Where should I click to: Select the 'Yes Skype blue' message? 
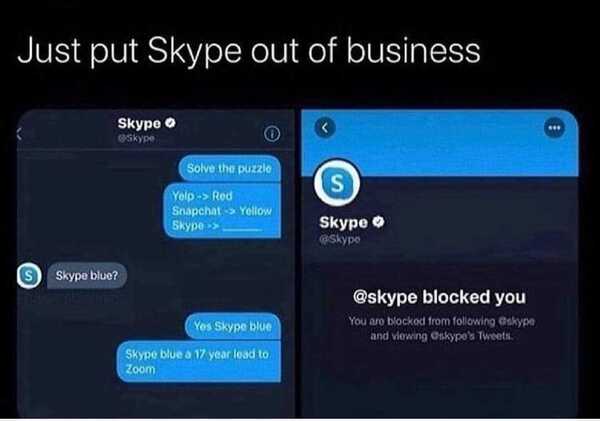(233, 326)
